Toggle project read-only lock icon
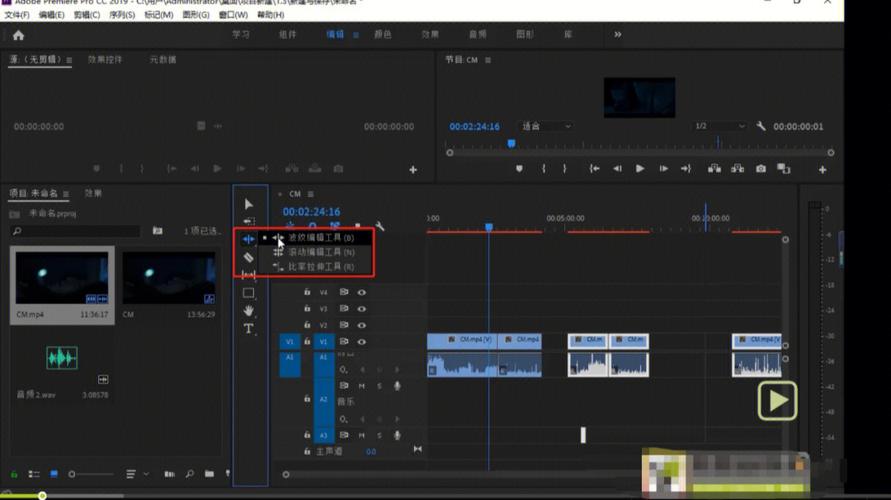Image resolution: width=891 pixels, height=500 pixels. 14,474
